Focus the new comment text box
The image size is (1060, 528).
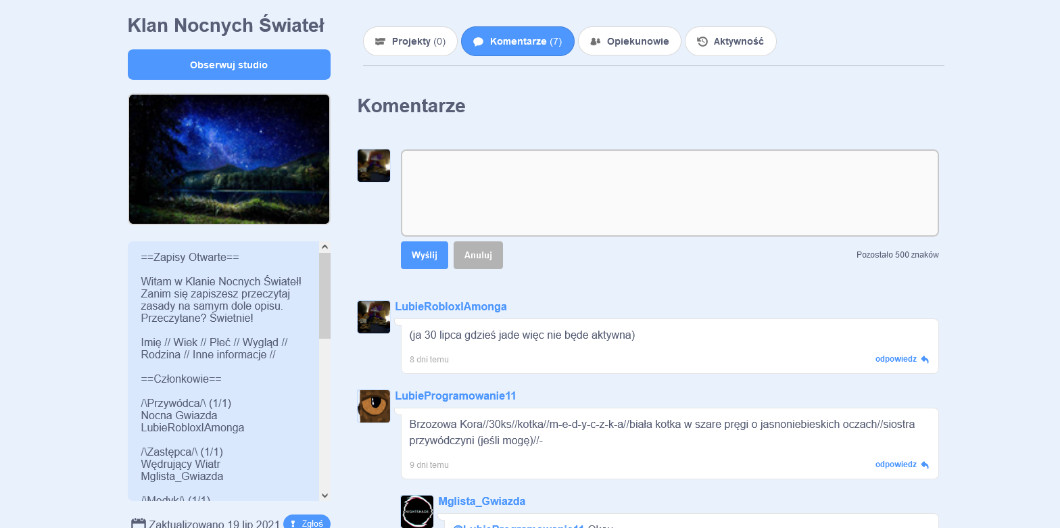coord(669,193)
